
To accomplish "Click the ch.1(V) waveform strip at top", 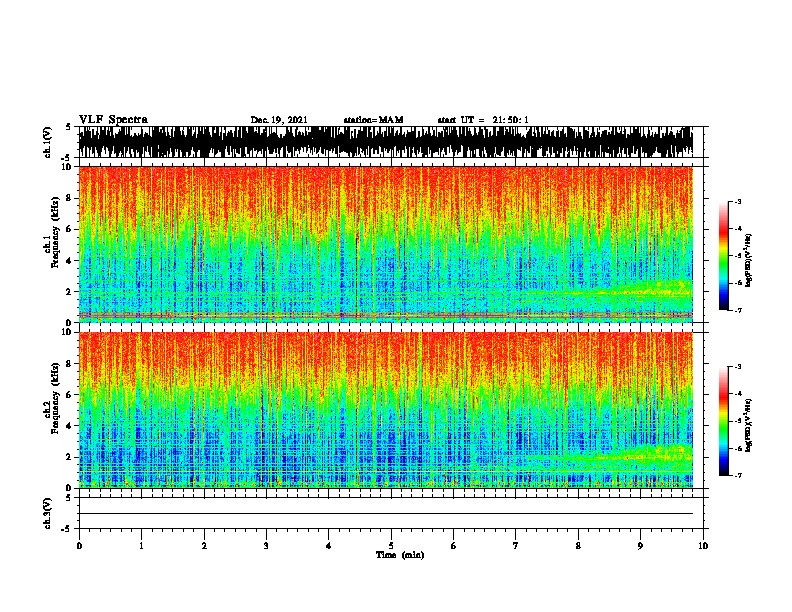I will [x=386, y=142].
